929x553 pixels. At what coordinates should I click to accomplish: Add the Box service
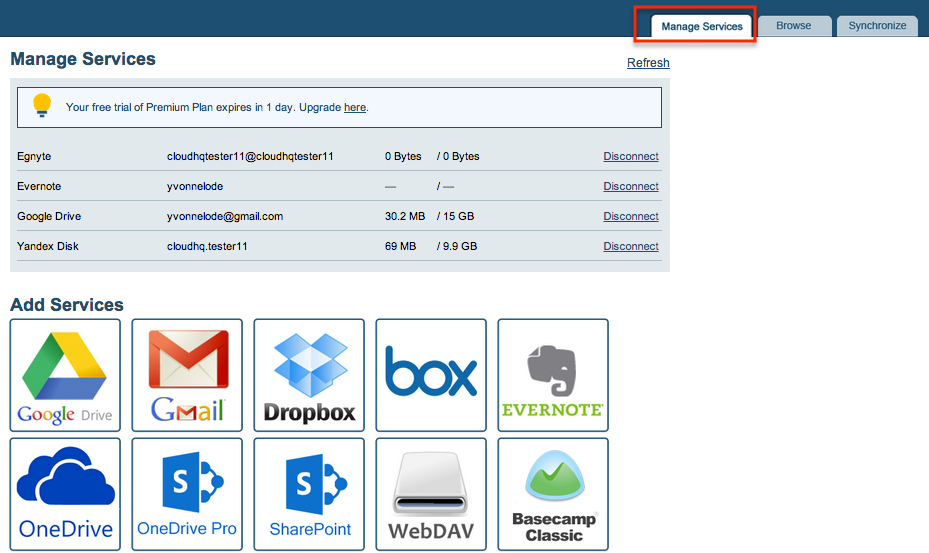coord(431,375)
